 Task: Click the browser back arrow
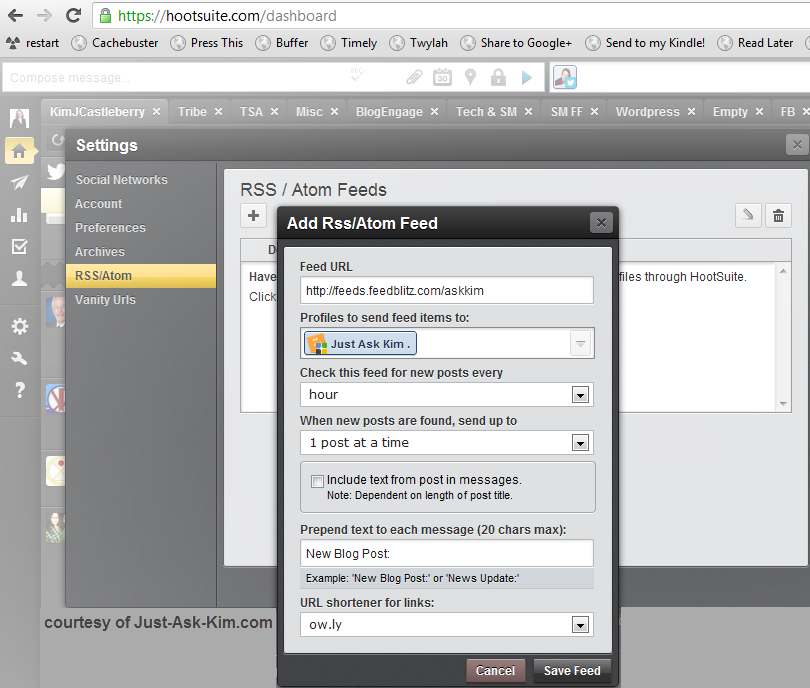click(15, 15)
